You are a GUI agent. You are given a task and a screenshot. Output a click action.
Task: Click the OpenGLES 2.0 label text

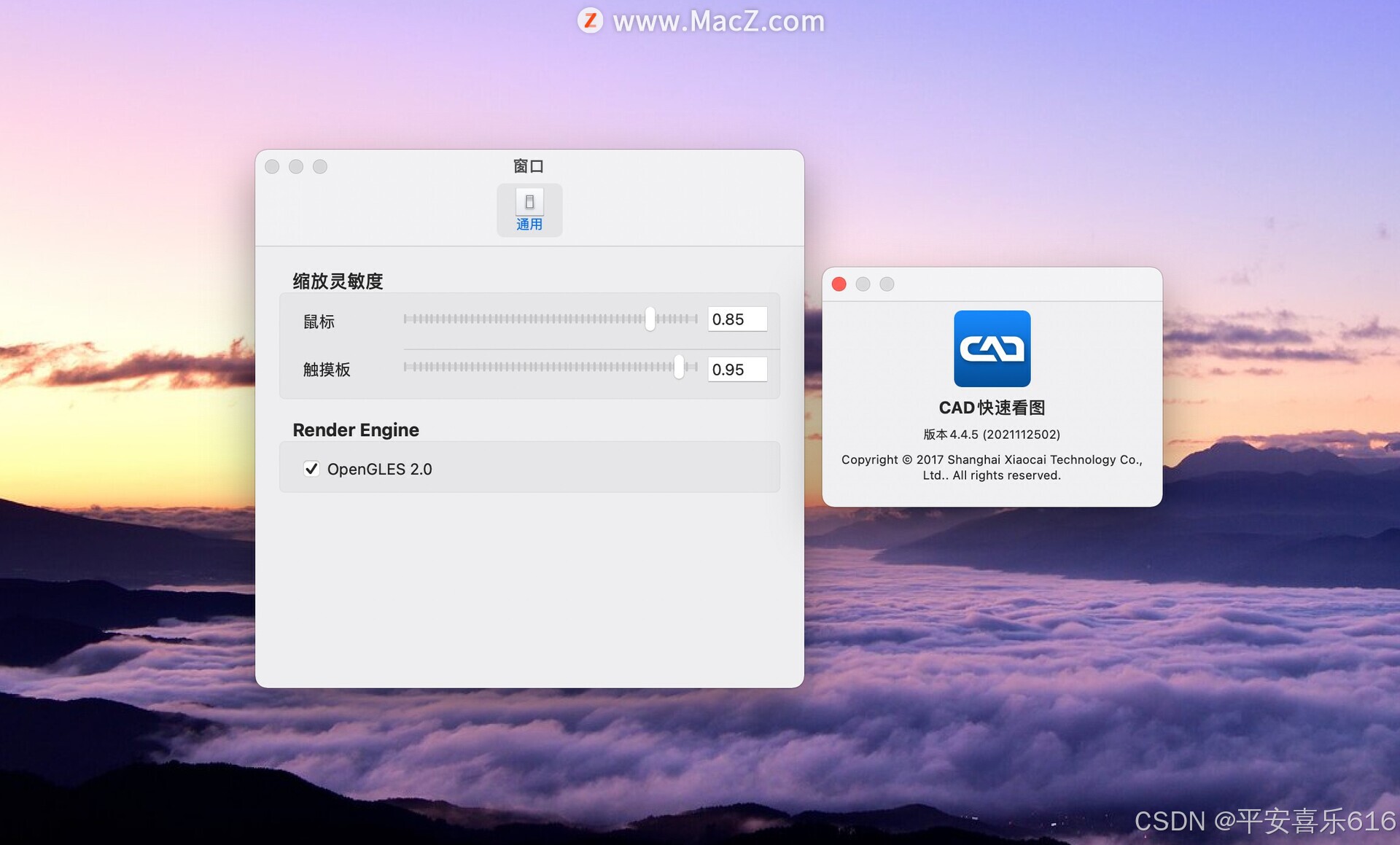[x=379, y=469]
